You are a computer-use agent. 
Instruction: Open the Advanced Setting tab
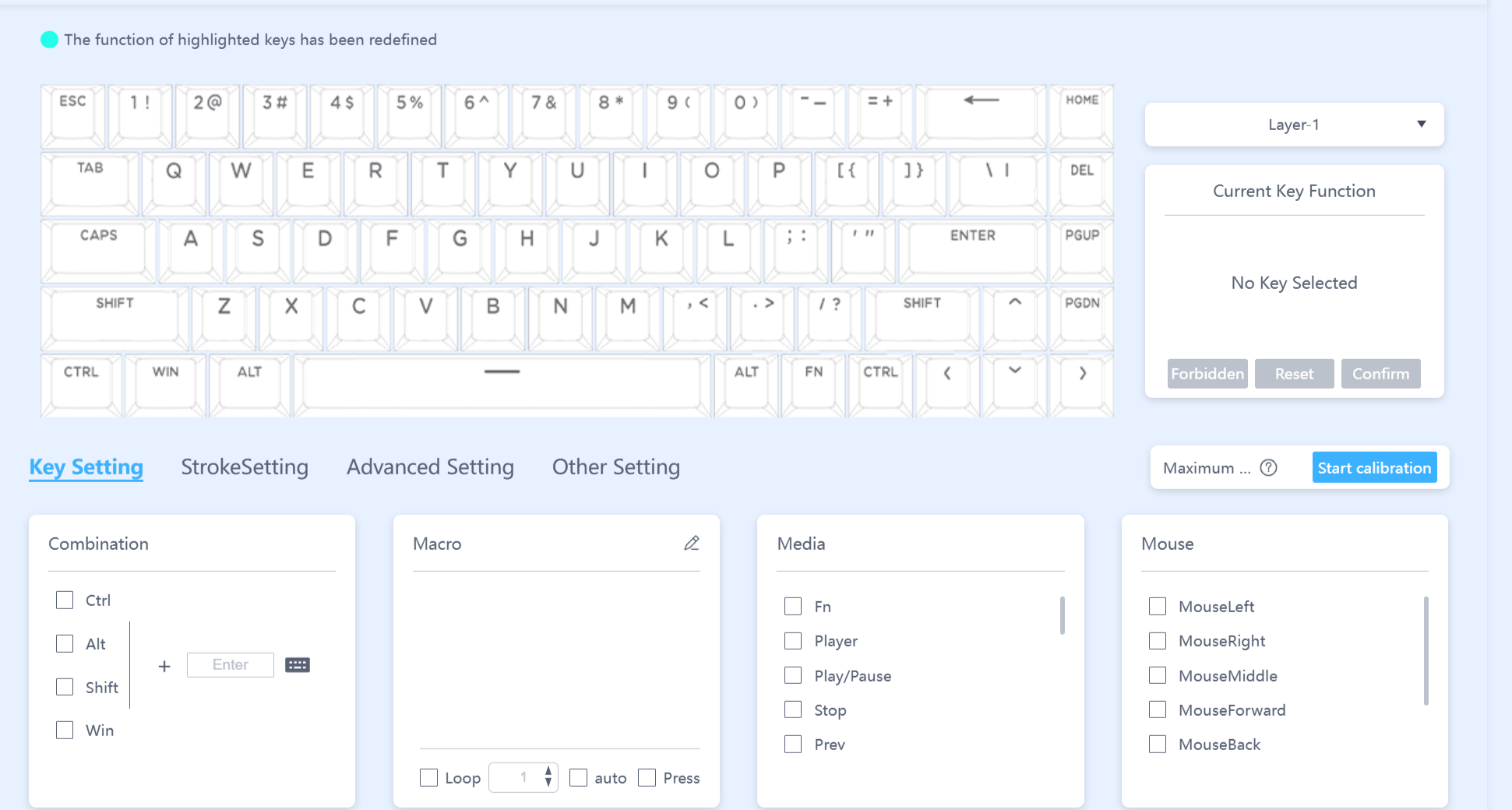pyautogui.click(x=430, y=467)
